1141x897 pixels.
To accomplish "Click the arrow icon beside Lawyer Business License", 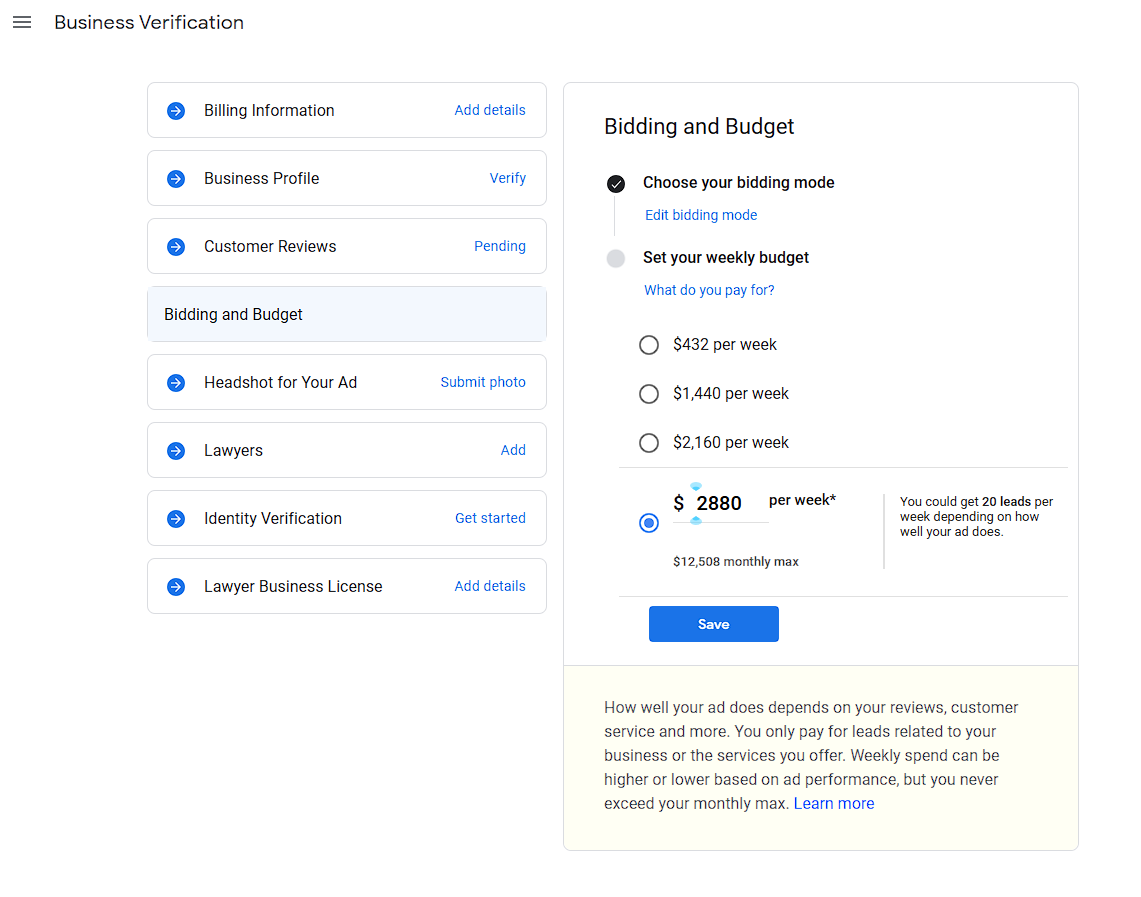I will point(176,587).
